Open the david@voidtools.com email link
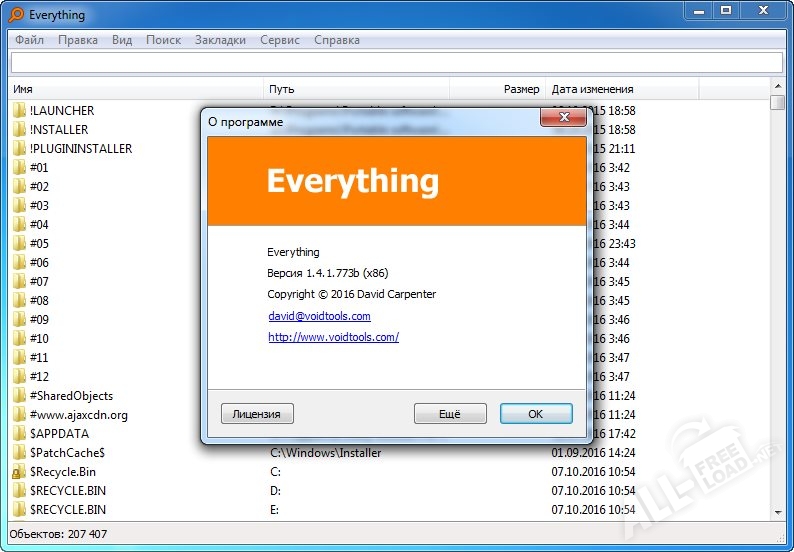Screen dimensions: 794x552 (320, 316)
